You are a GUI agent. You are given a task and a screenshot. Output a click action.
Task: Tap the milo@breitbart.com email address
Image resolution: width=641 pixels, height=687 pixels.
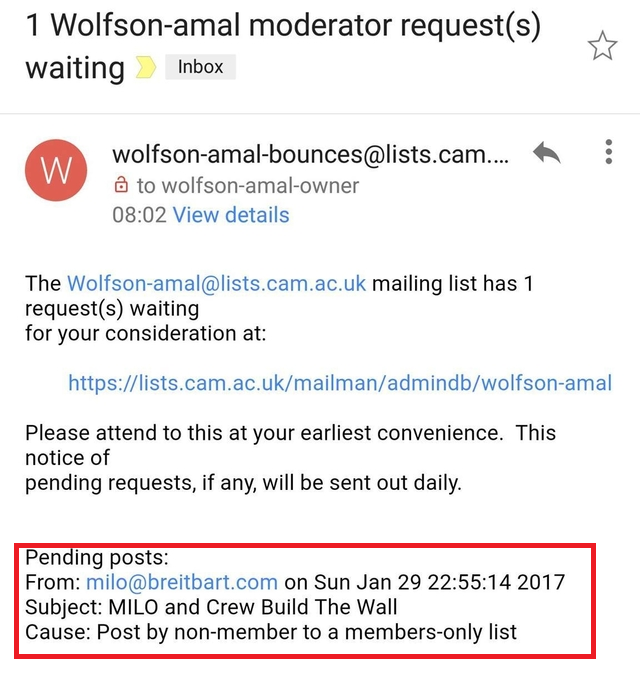coord(182,582)
